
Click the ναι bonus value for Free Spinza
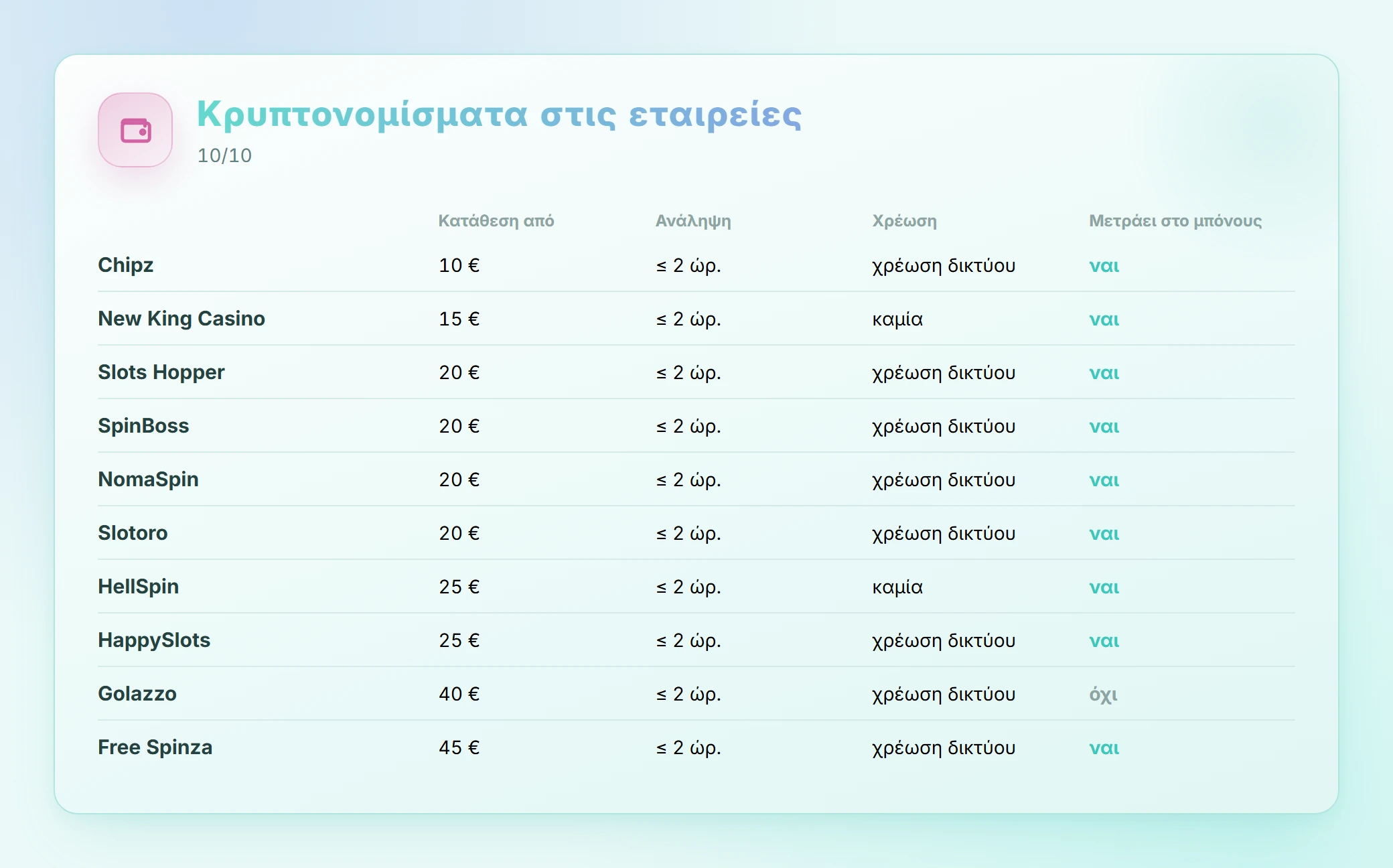pyautogui.click(x=1104, y=748)
